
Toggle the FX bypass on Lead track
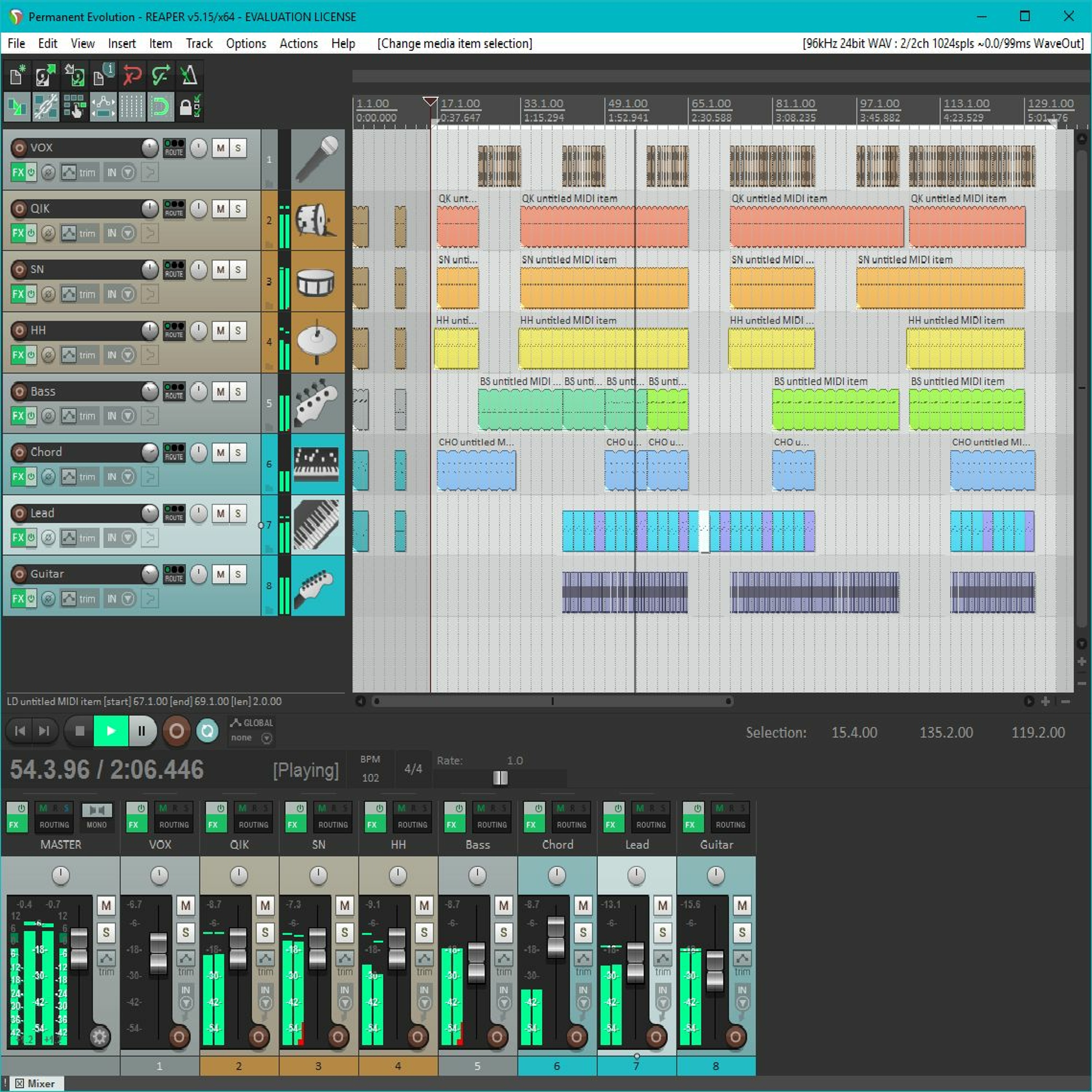(x=31, y=538)
